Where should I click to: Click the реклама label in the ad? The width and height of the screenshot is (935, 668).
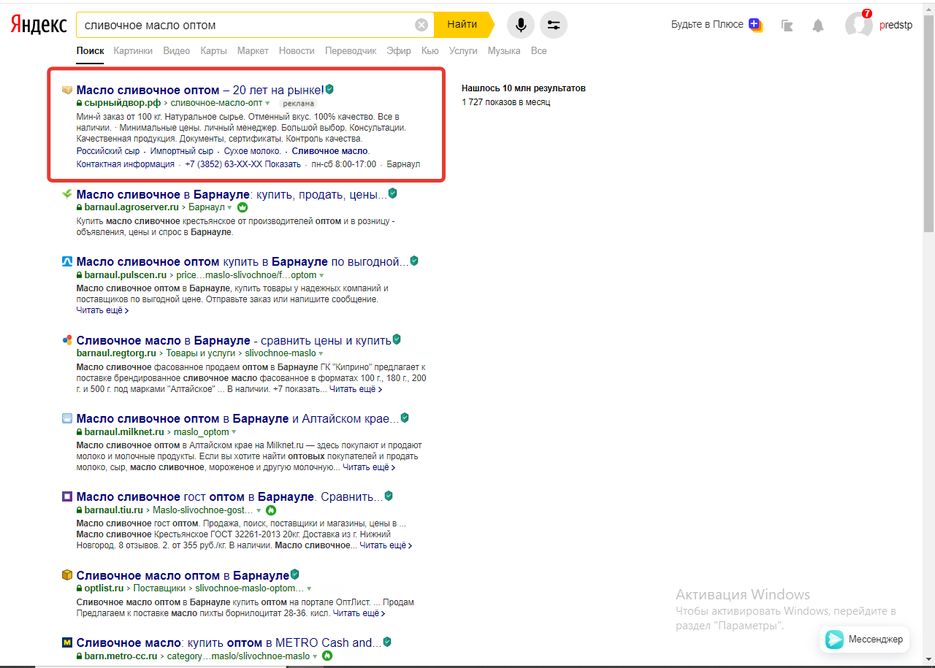pos(298,103)
